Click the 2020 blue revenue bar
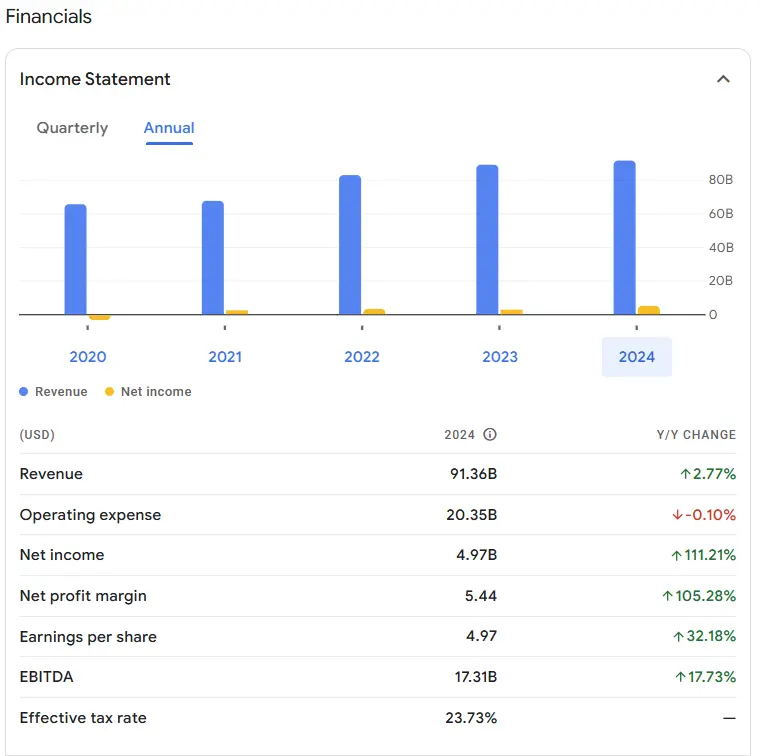Image resolution: width=769 pixels, height=756 pixels. [76, 260]
